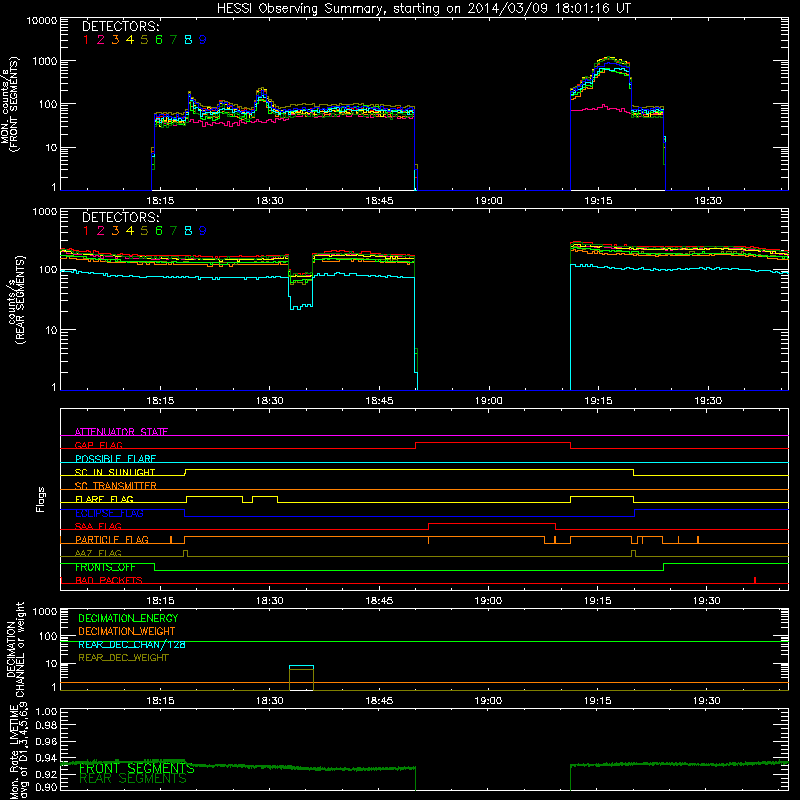
Task: Click the FLARE_FLAG label
Action: 104,499
